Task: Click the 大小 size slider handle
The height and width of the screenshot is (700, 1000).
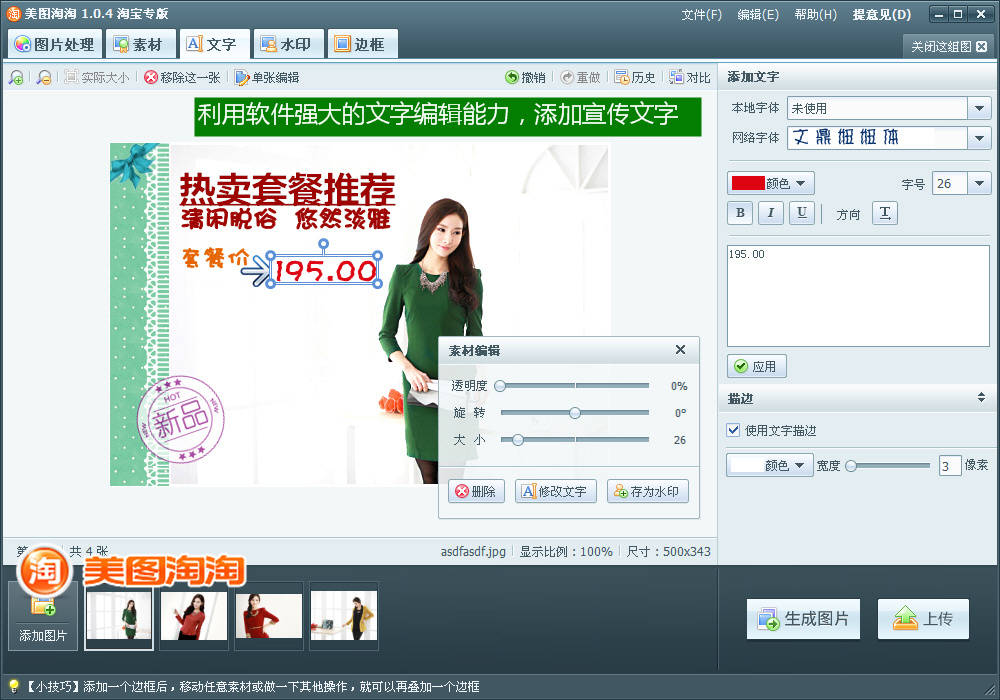Action: [517, 439]
